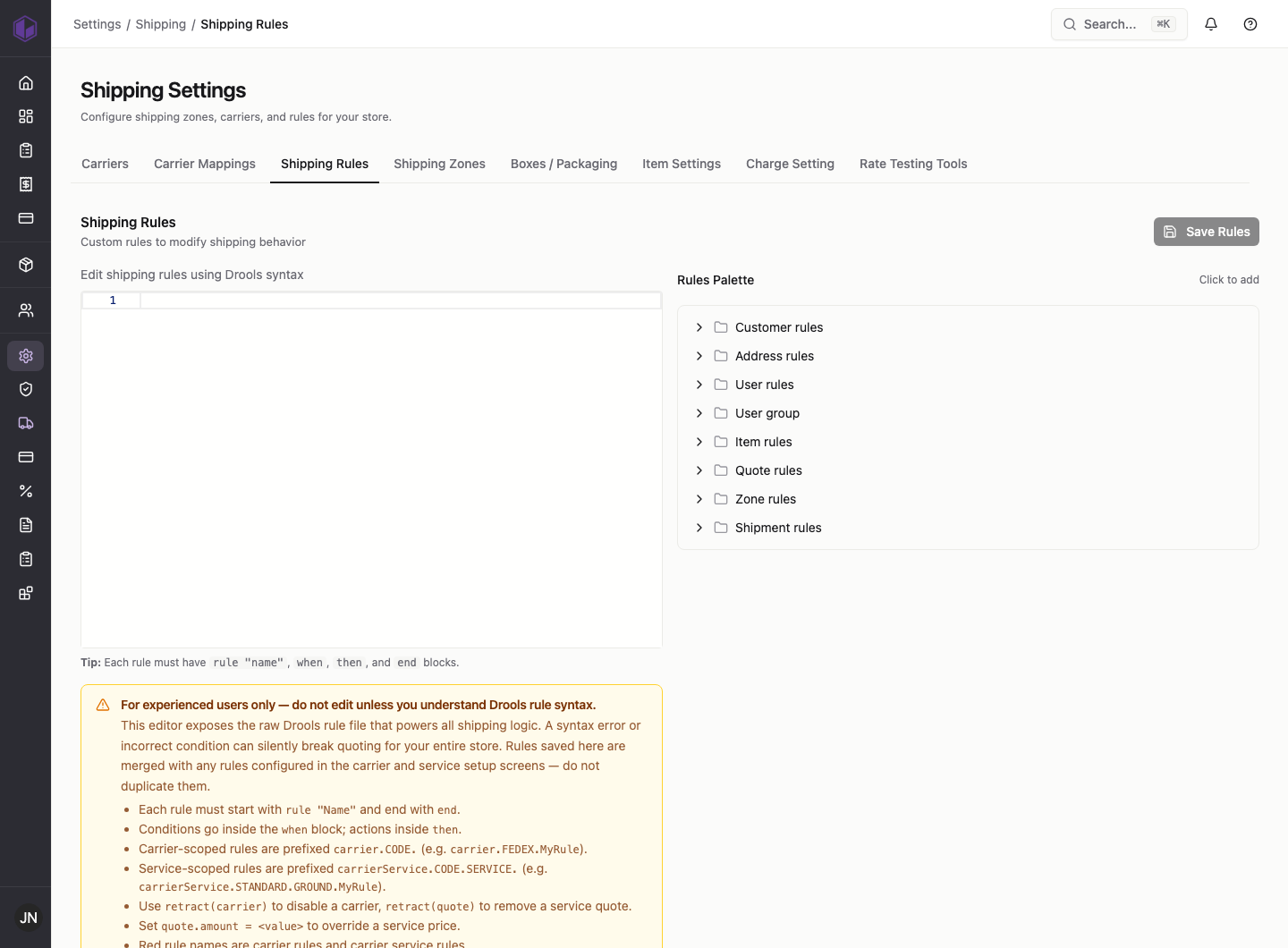The width and height of the screenshot is (1288, 948).
Task: Open the shield check icon in the sidebar
Action: tap(26, 389)
